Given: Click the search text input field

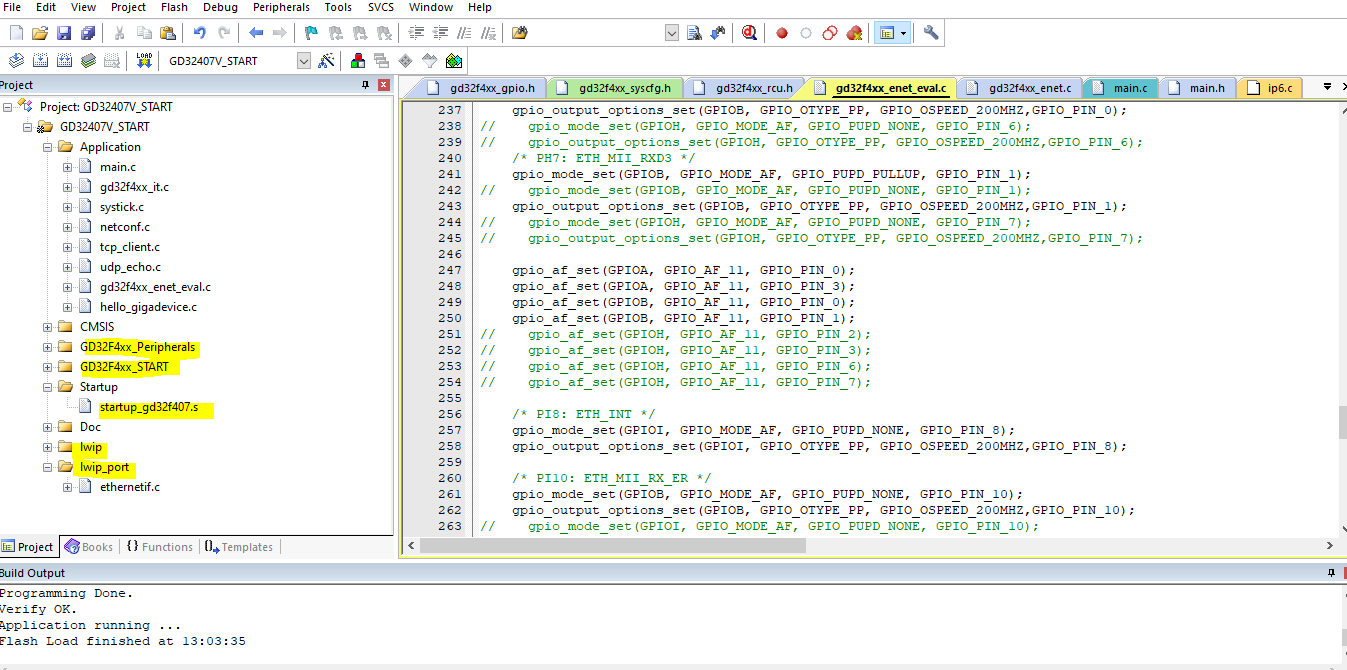Looking at the screenshot, I should coord(598,33).
